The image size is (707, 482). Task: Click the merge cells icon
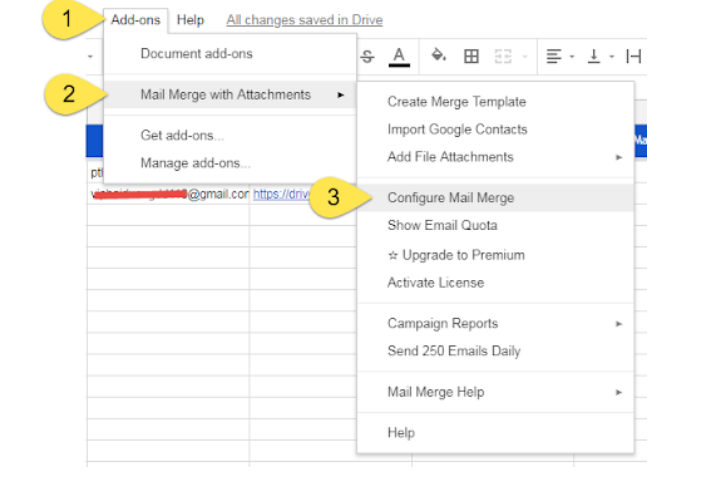pyautogui.click(x=503, y=56)
